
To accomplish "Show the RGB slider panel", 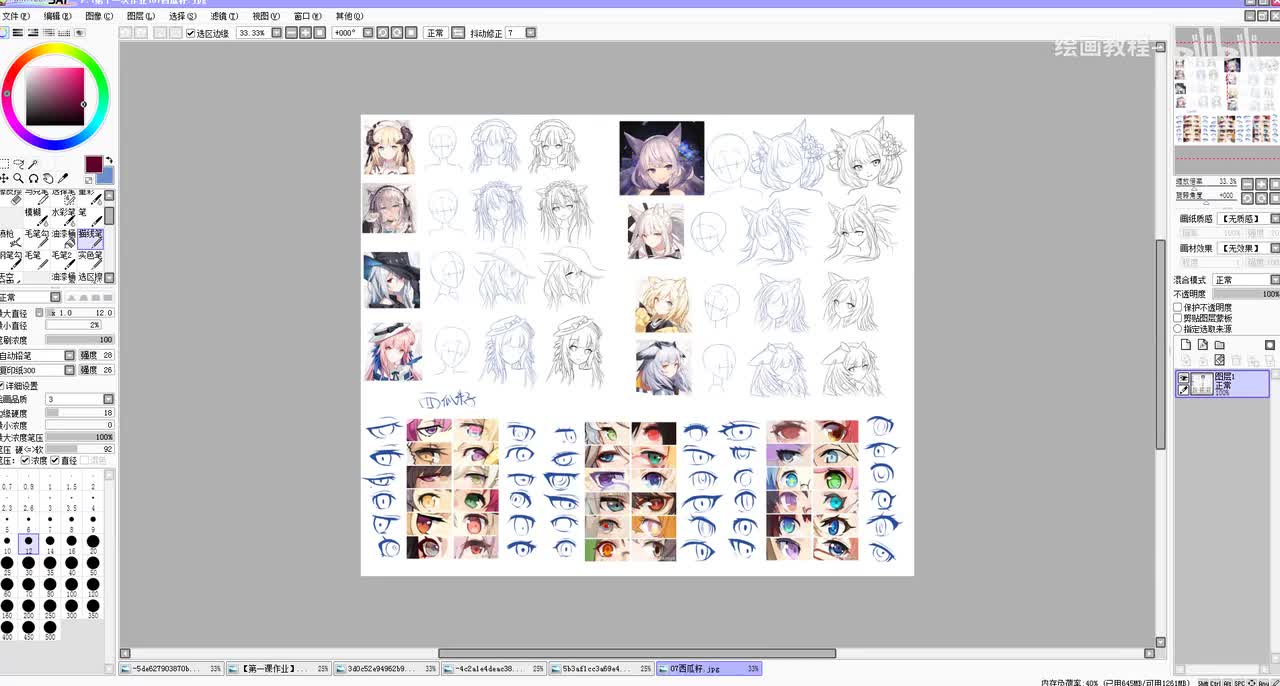I will 19,33.
